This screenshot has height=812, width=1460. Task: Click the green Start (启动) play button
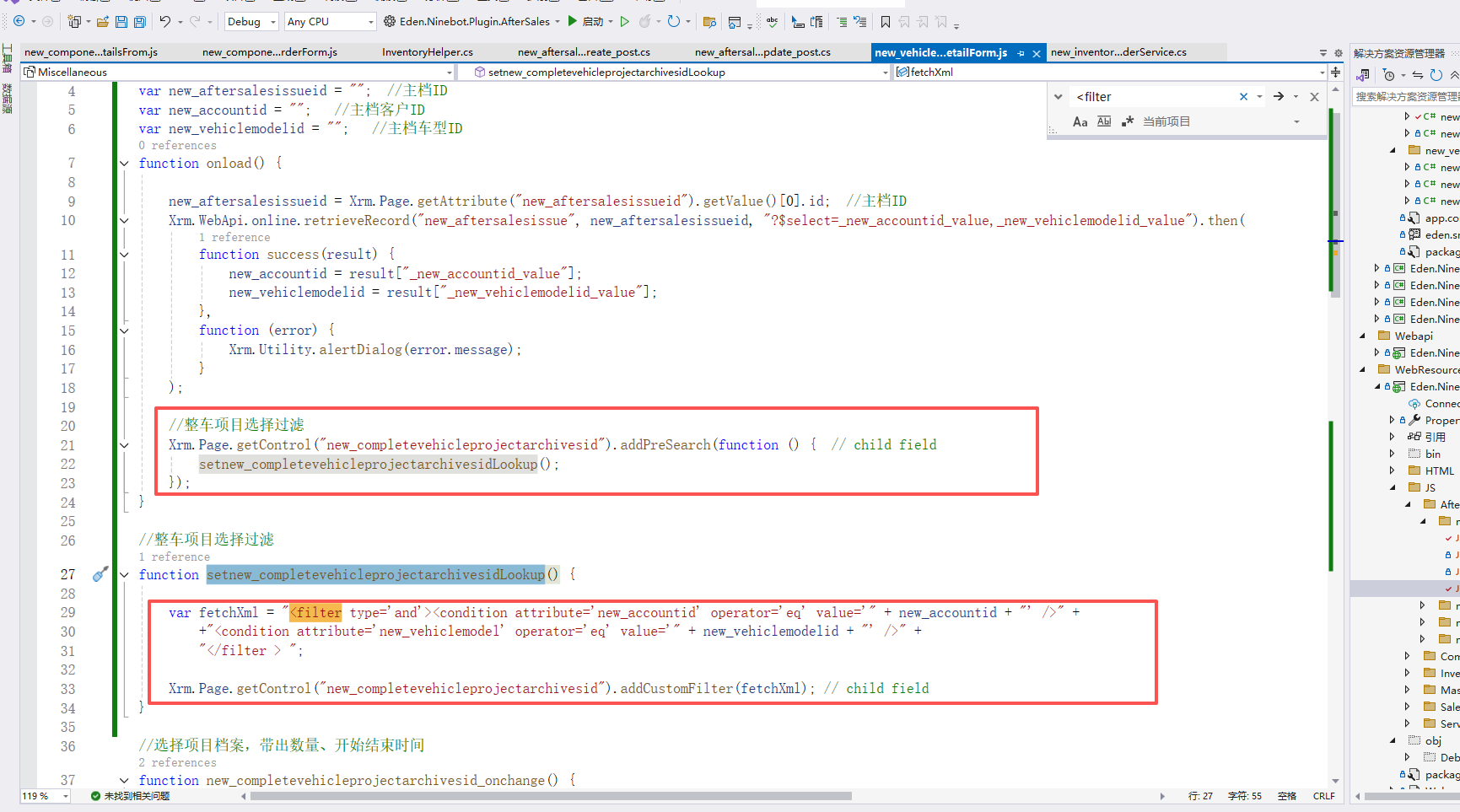point(573,21)
